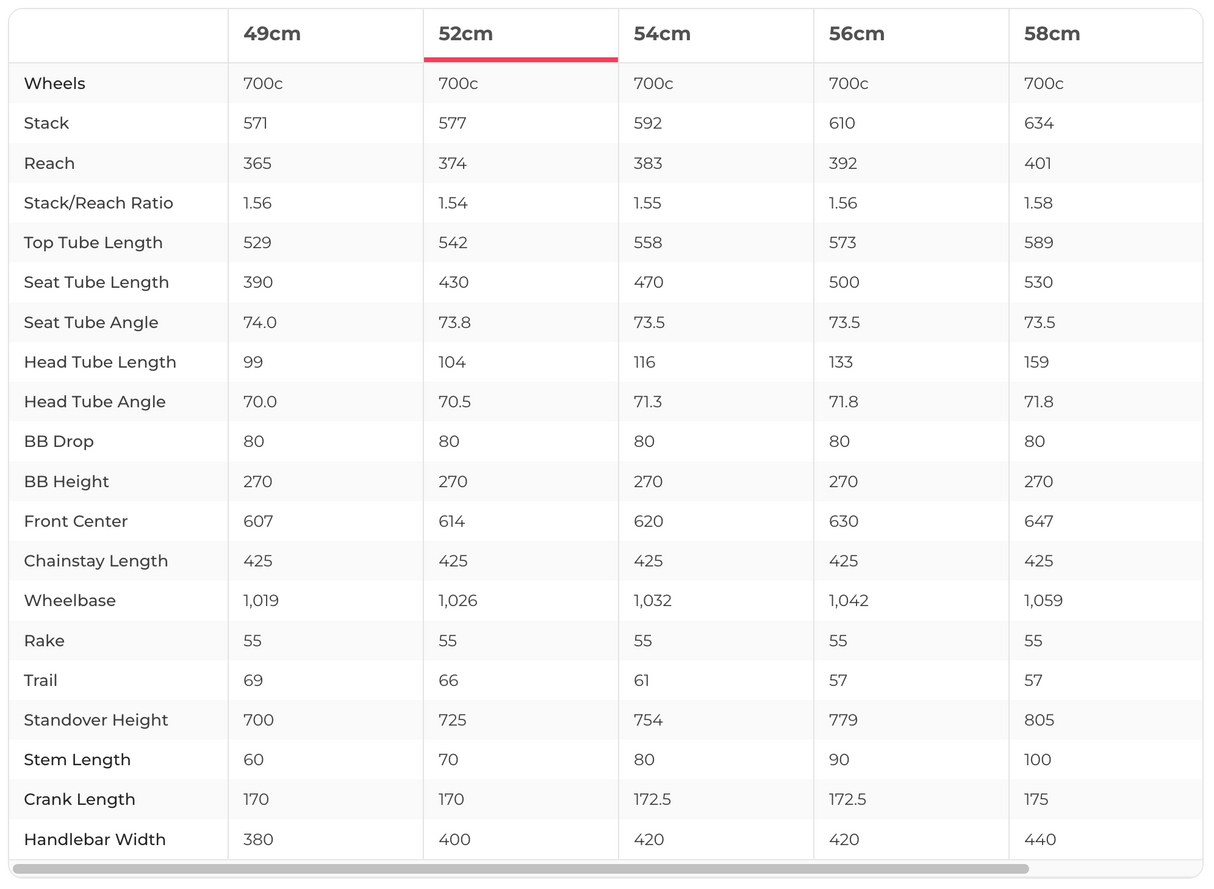This screenshot has width=1214, height=889.
Task: Click the 74.0 seat tube angle cell
Action: [260, 323]
